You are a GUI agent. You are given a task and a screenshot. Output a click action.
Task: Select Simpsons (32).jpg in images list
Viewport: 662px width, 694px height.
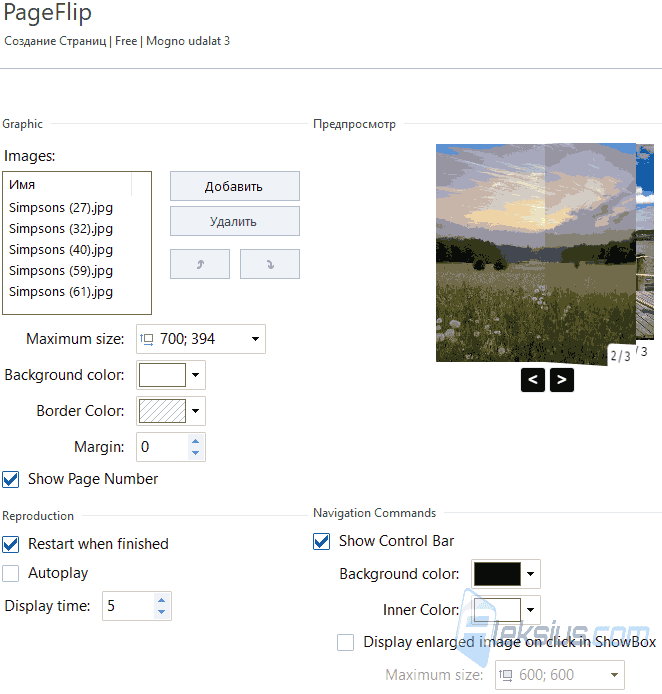click(x=61, y=229)
